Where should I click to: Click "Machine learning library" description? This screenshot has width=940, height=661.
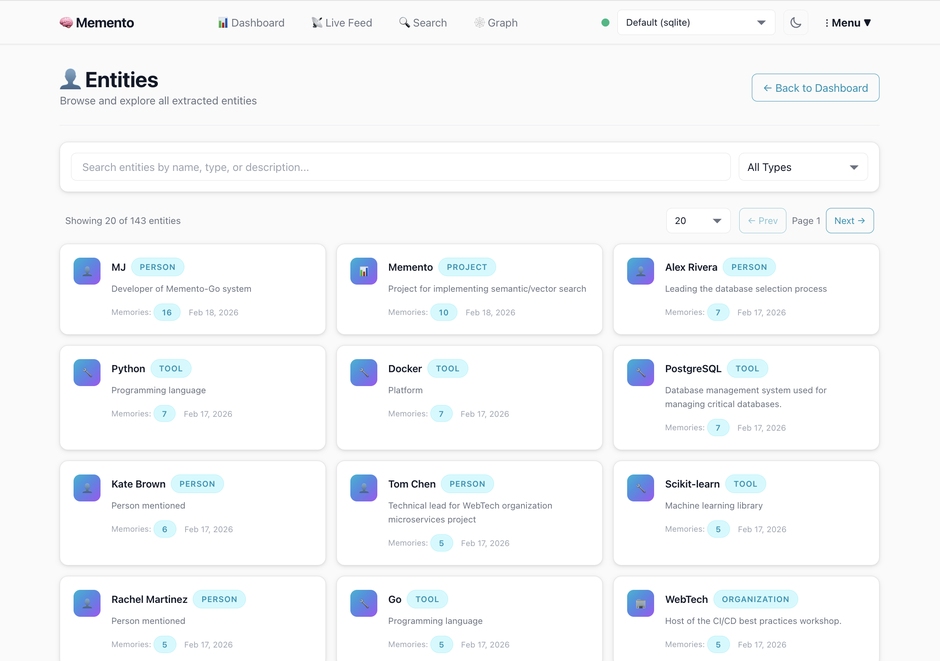point(713,506)
